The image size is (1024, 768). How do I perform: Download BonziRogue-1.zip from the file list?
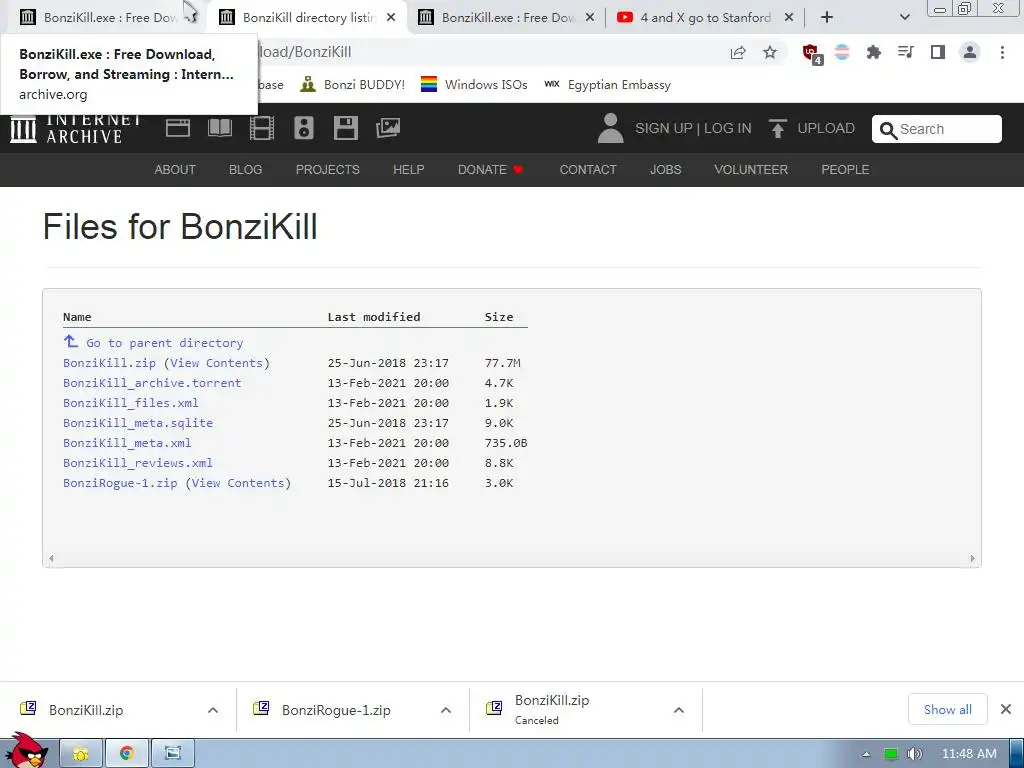(x=120, y=483)
